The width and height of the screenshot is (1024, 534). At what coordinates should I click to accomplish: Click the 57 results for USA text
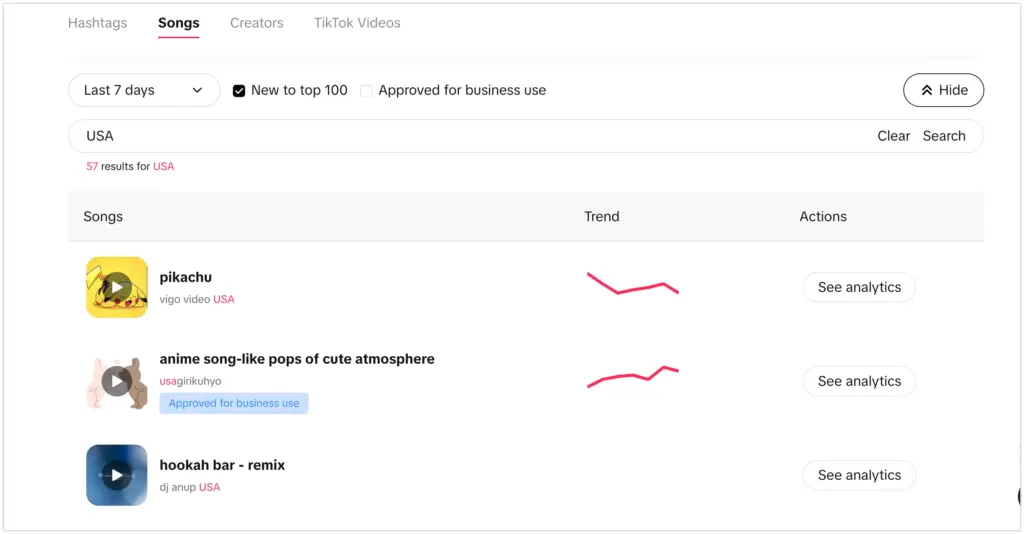pyautogui.click(x=130, y=166)
